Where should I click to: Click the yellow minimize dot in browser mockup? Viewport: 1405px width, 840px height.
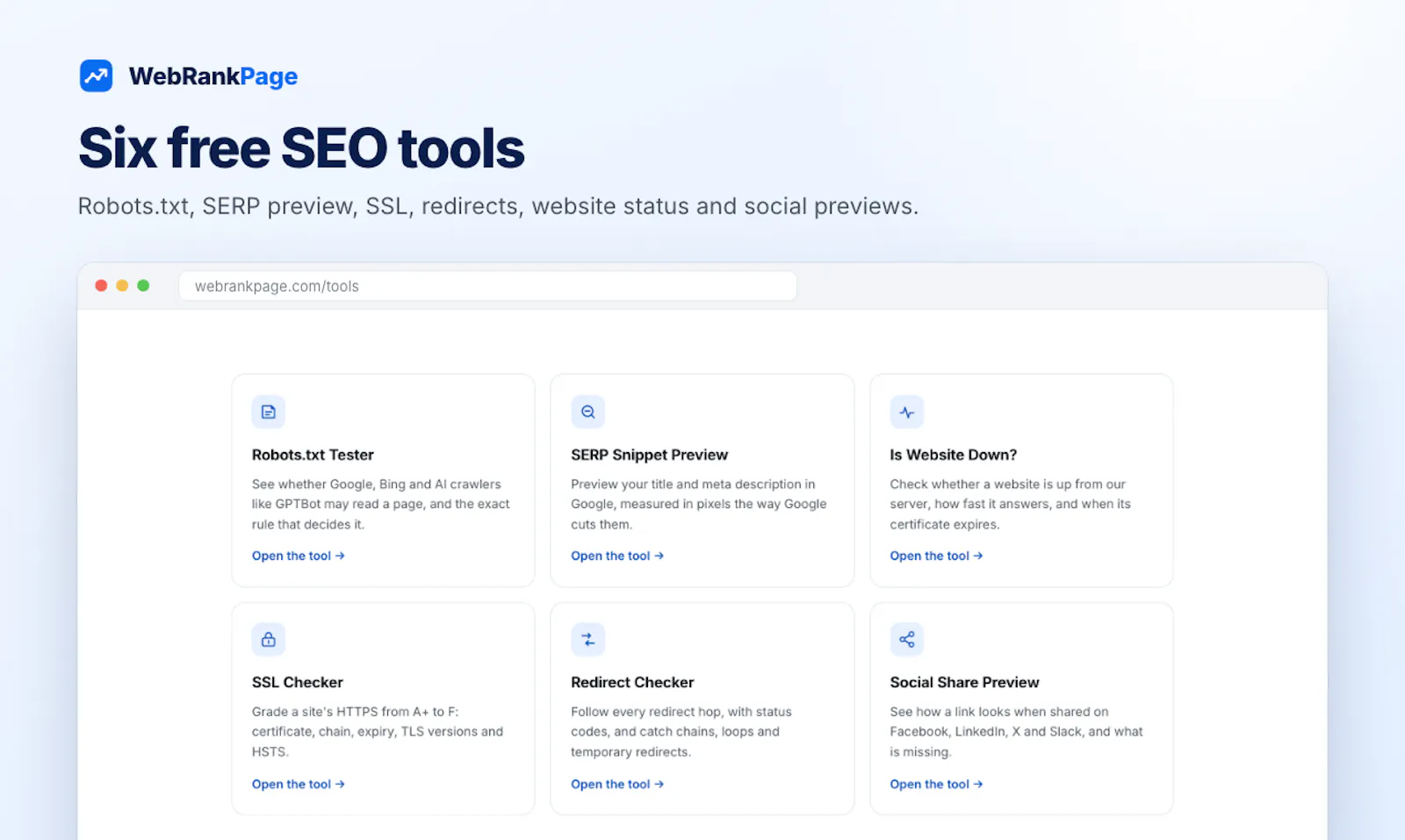(x=122, y=285)
